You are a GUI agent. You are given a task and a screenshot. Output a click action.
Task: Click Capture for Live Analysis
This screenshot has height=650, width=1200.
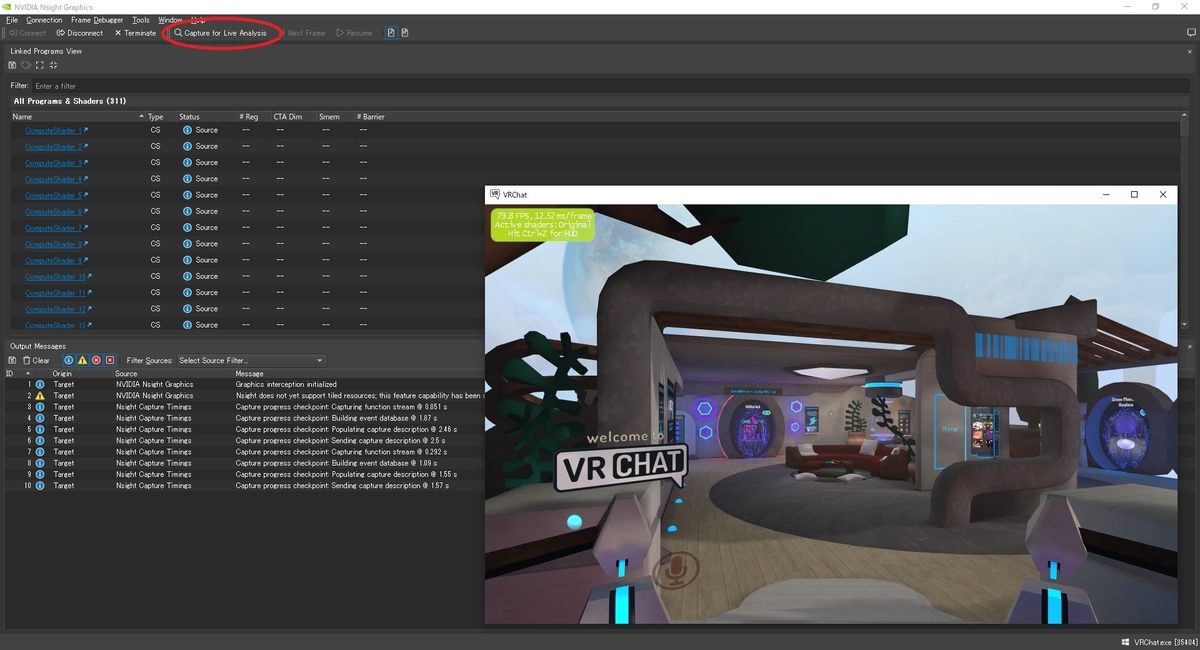[220, 33]
